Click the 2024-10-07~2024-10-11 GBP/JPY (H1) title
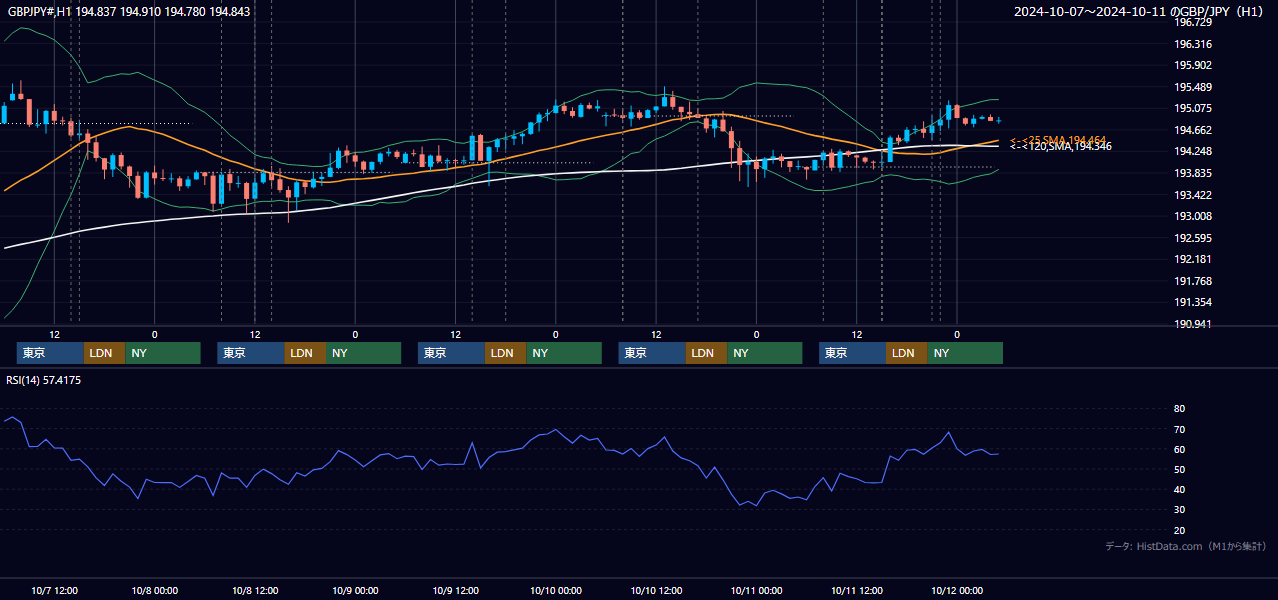 click(1139, 12)
